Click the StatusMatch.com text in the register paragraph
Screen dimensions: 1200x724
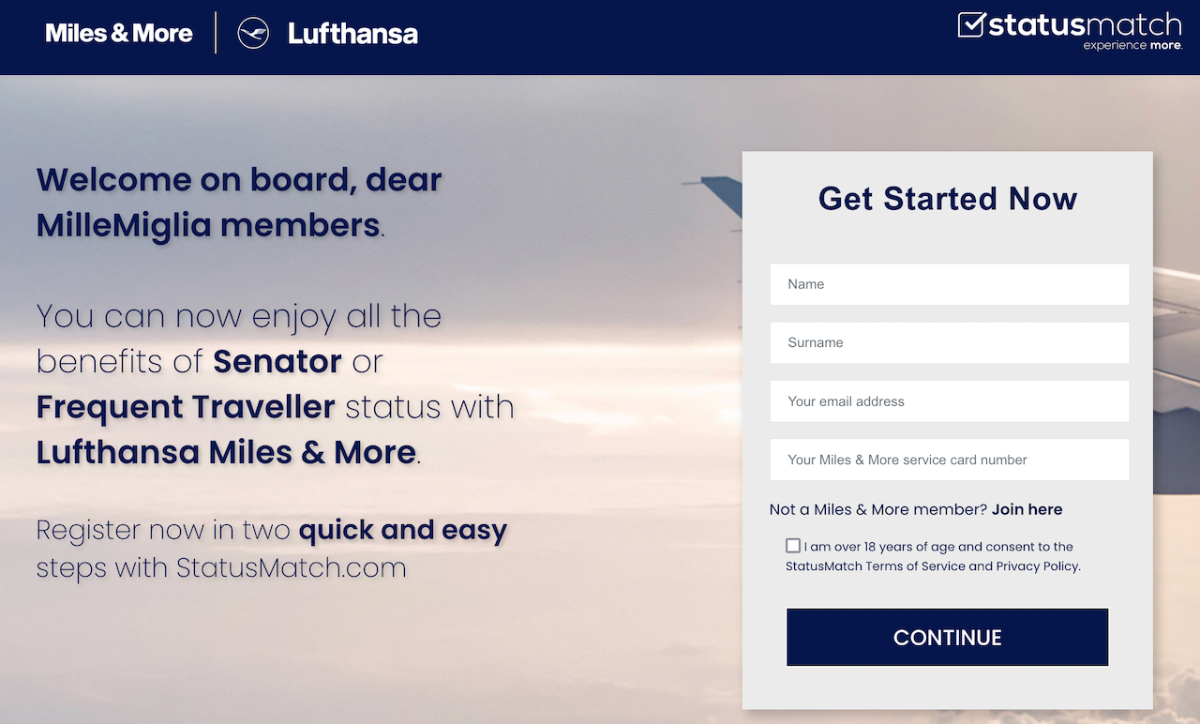[292, 568]
